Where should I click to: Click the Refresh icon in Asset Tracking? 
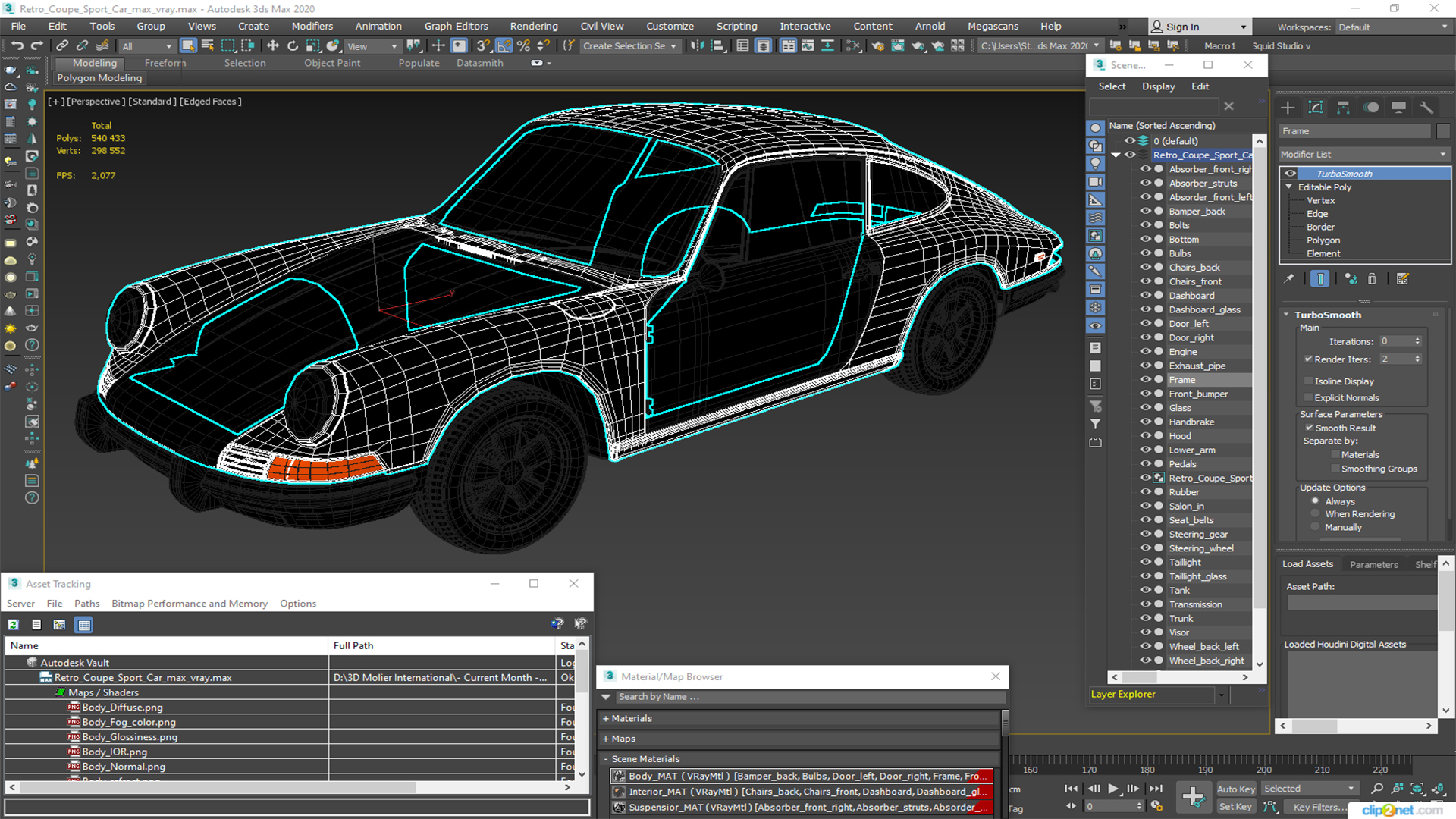coord(13,625)
